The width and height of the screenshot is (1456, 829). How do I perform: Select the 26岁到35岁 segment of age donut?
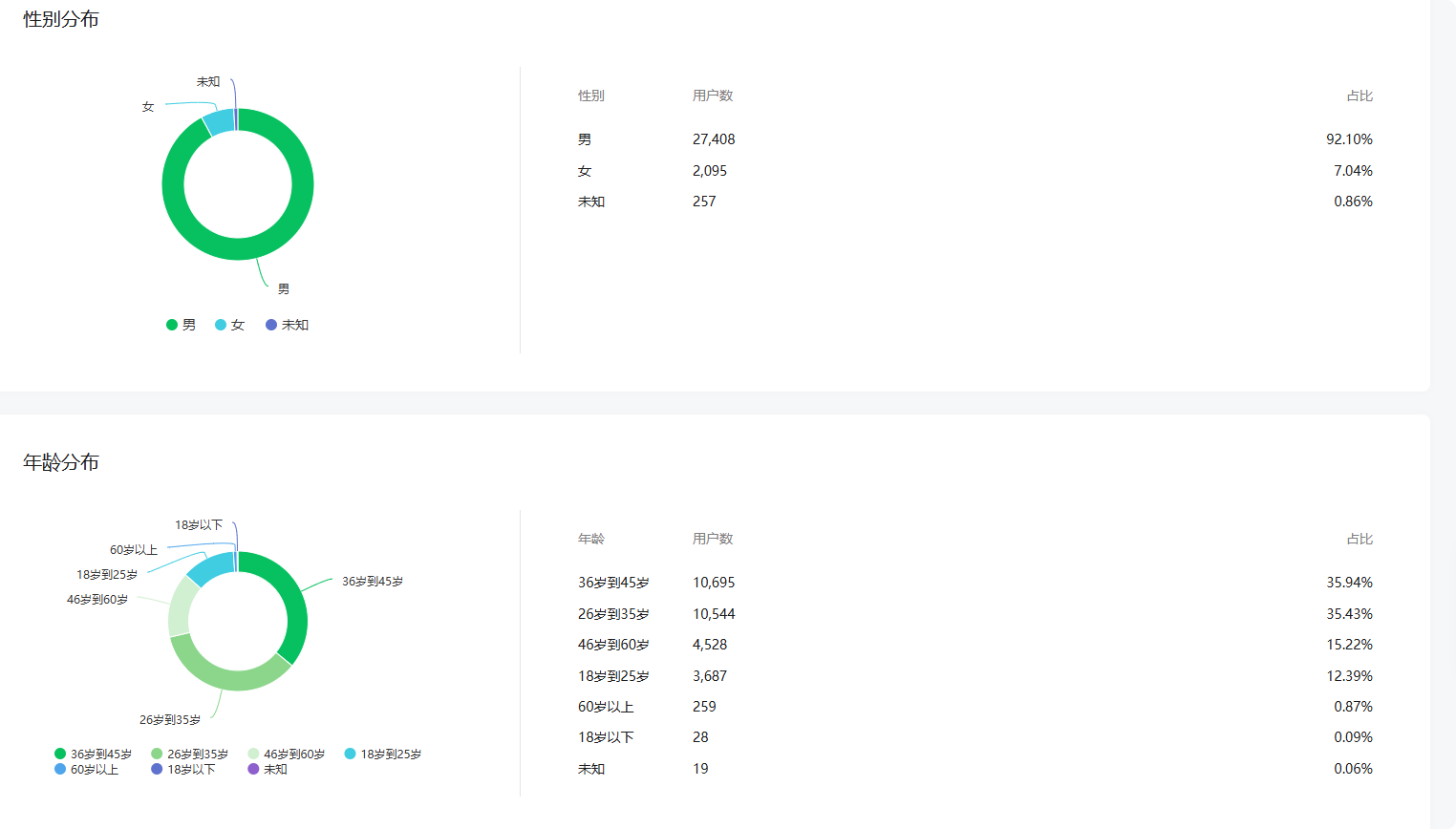[227, 678]
